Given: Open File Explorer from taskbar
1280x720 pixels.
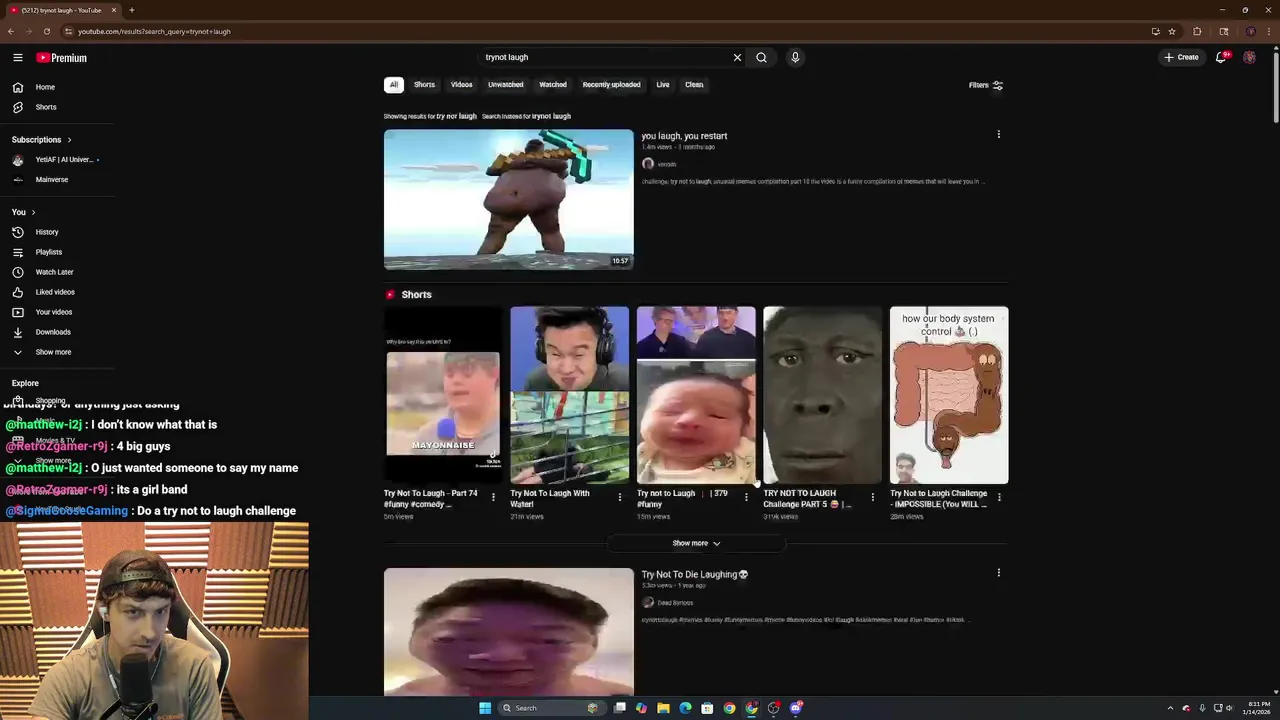Looking at the screenshot, I should tap(663, 708).
